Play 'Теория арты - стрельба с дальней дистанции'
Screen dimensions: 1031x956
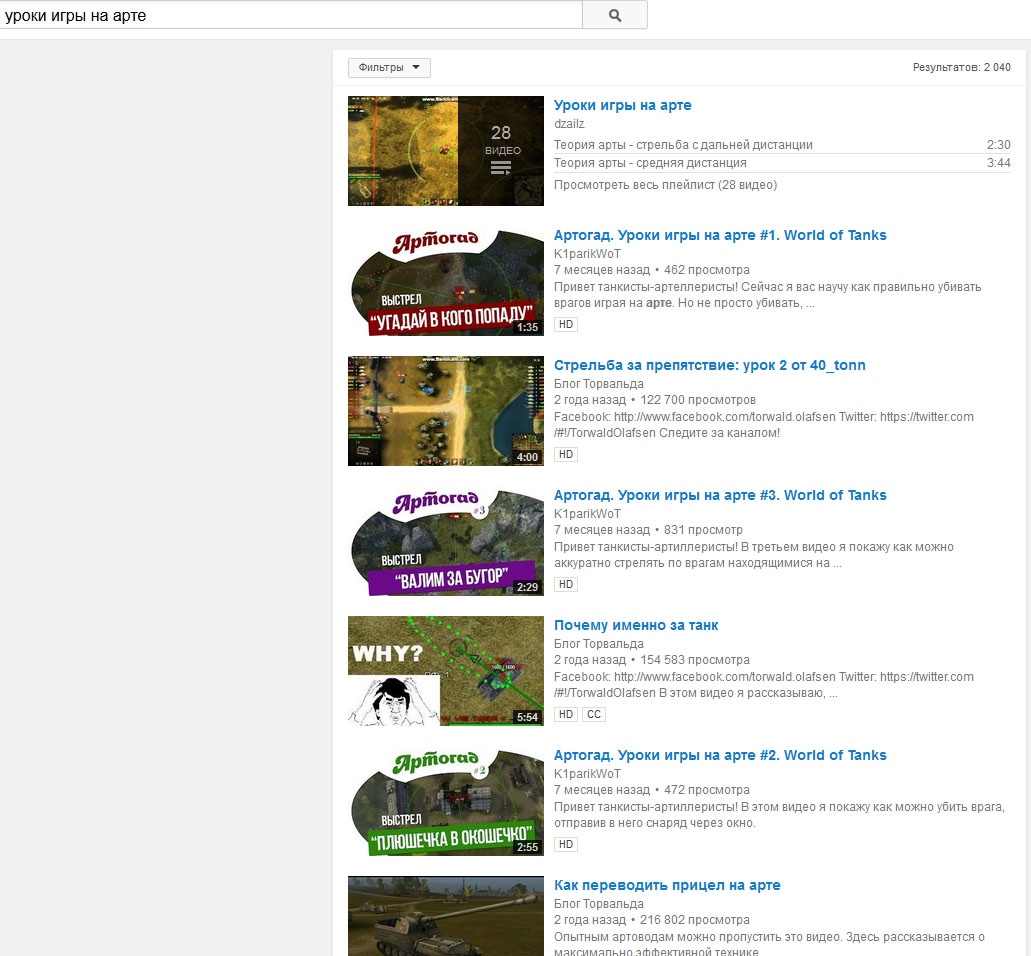(x=683, y=145)
